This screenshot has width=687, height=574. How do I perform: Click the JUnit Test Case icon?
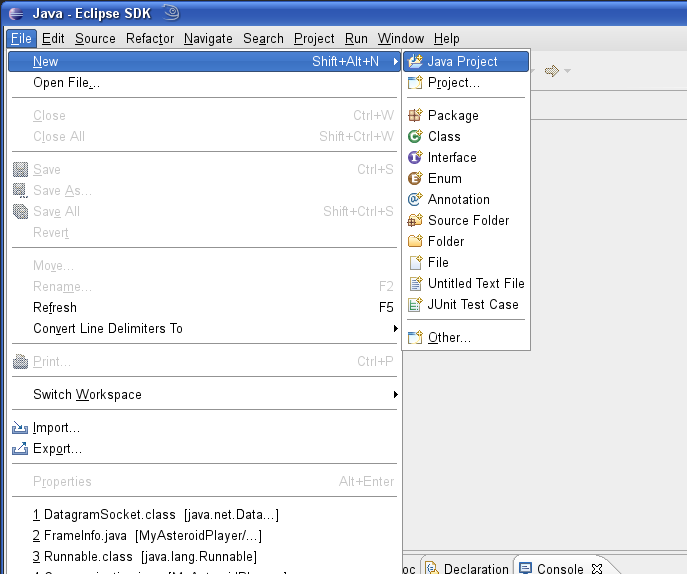415,304
